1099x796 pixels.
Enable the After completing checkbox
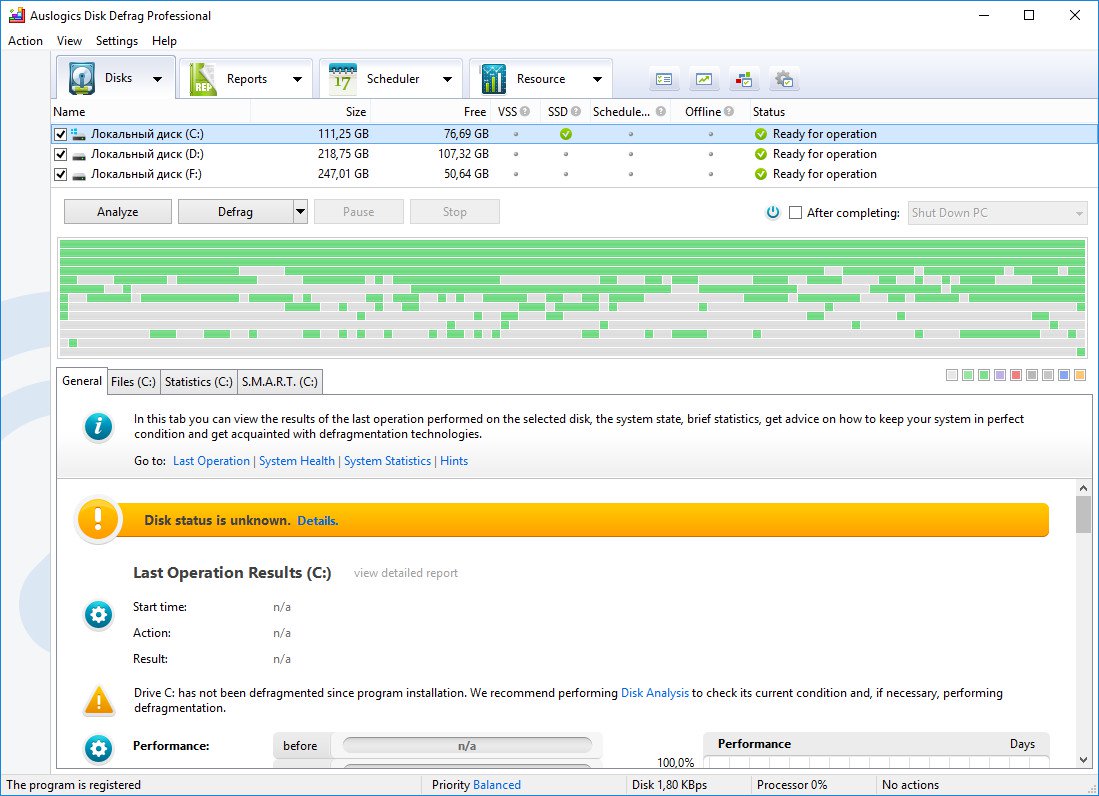[796, 212]
